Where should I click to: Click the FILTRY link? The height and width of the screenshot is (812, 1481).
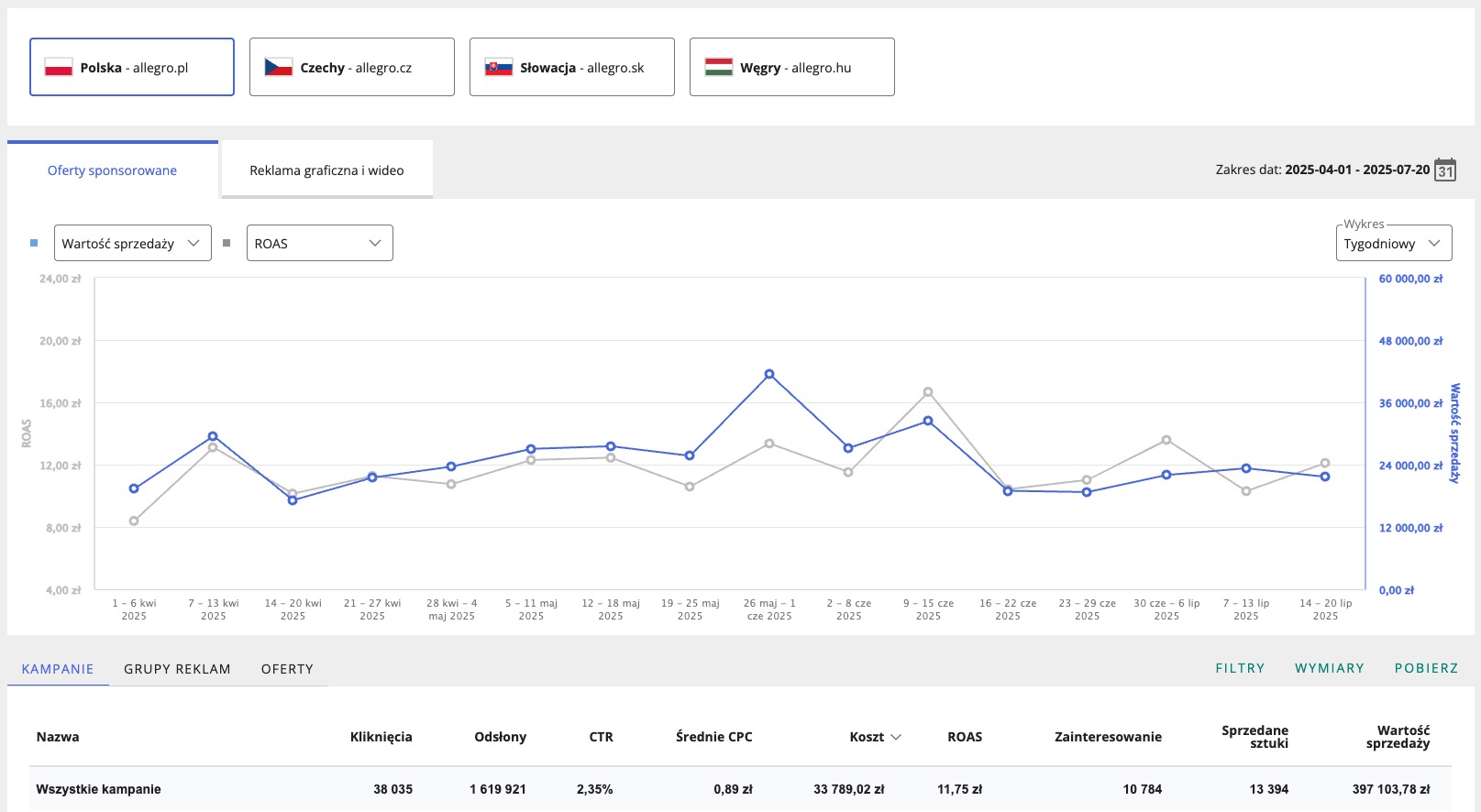[x=1240, y=668]
